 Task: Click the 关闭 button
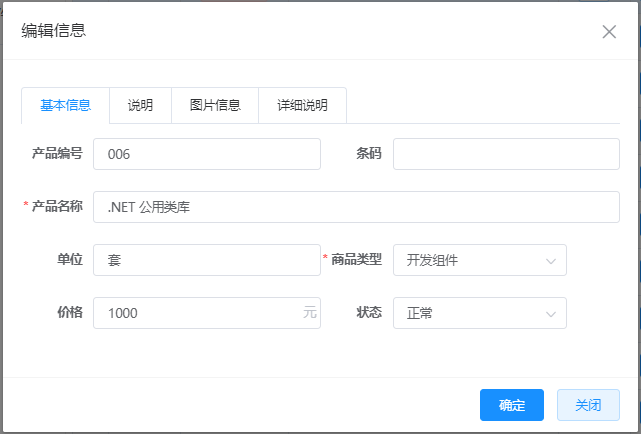(x=588, y=405)
